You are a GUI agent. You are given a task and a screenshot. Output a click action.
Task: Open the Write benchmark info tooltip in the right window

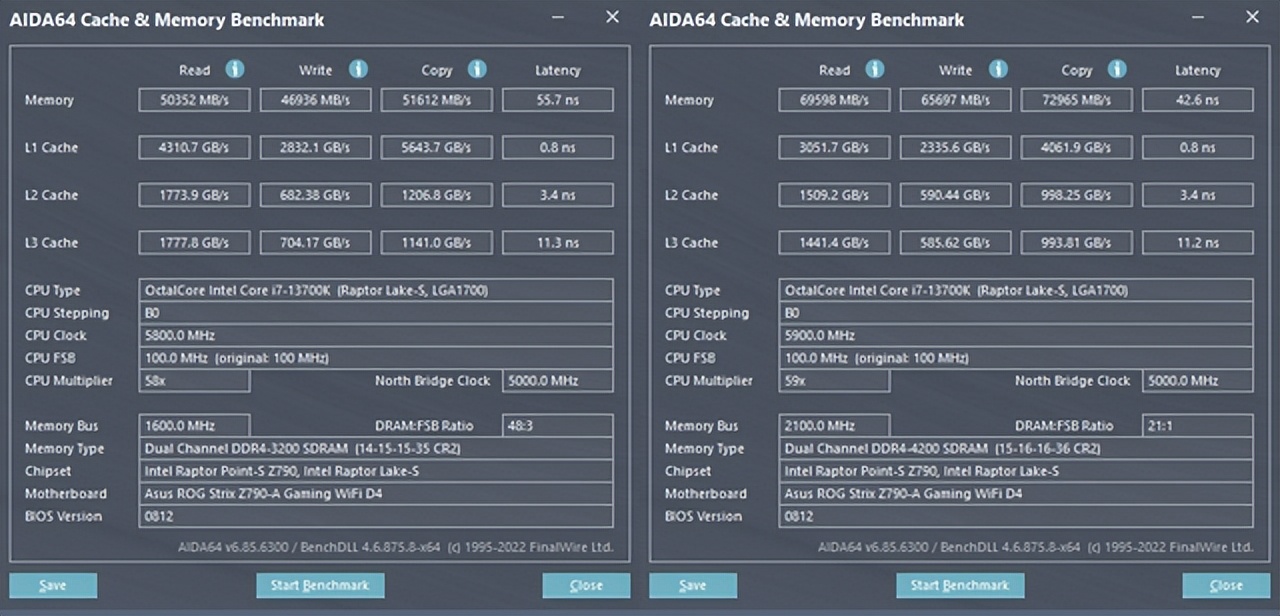point(997,70)
